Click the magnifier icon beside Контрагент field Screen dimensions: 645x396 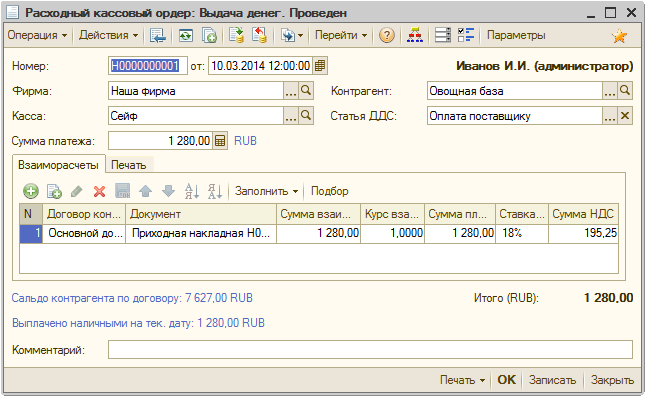[625, 90]
